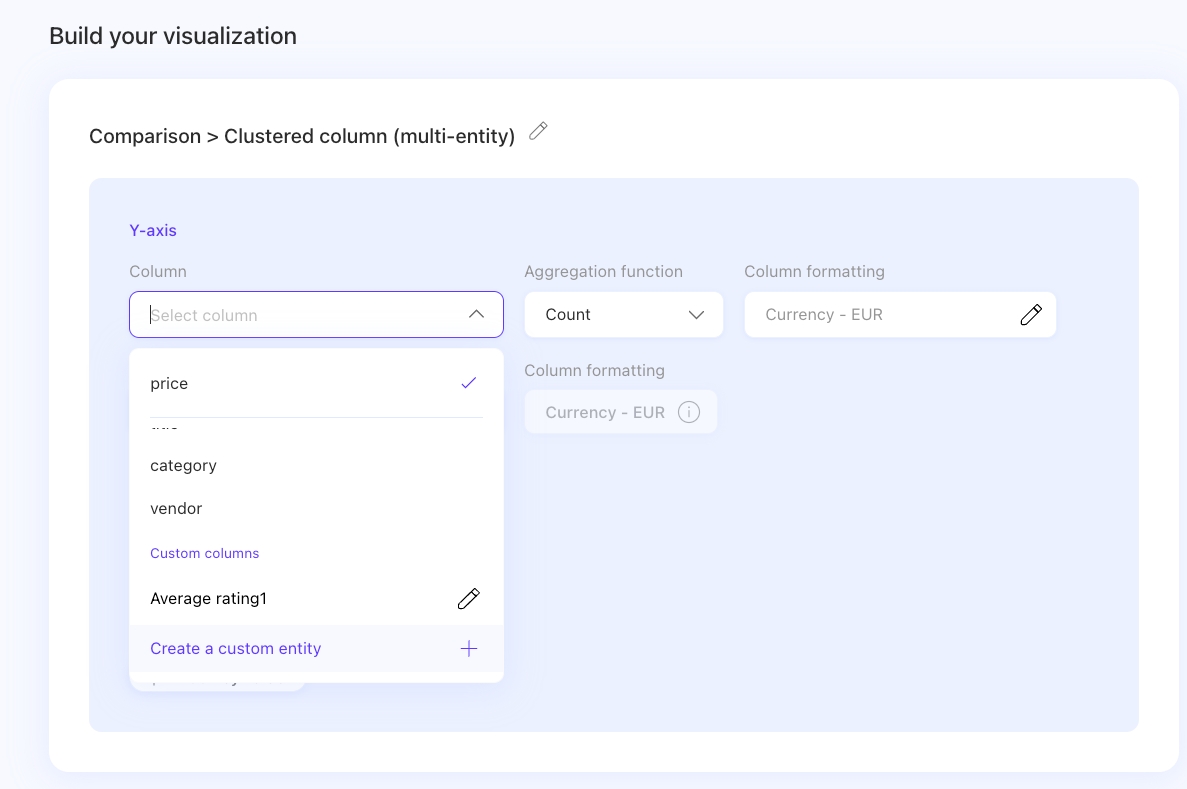
Task: Pick vendor from the column list
Action: point(176,509)
